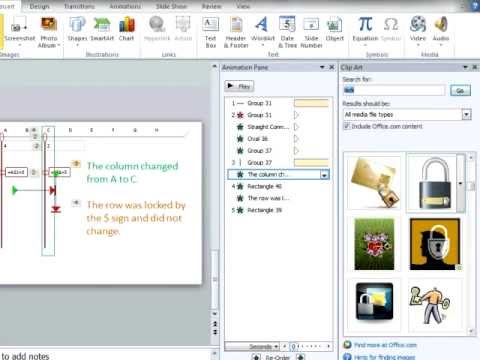The image size is (480, 360).
Task: Select the padlock and folder clip art
Action: tap(374, 302)
